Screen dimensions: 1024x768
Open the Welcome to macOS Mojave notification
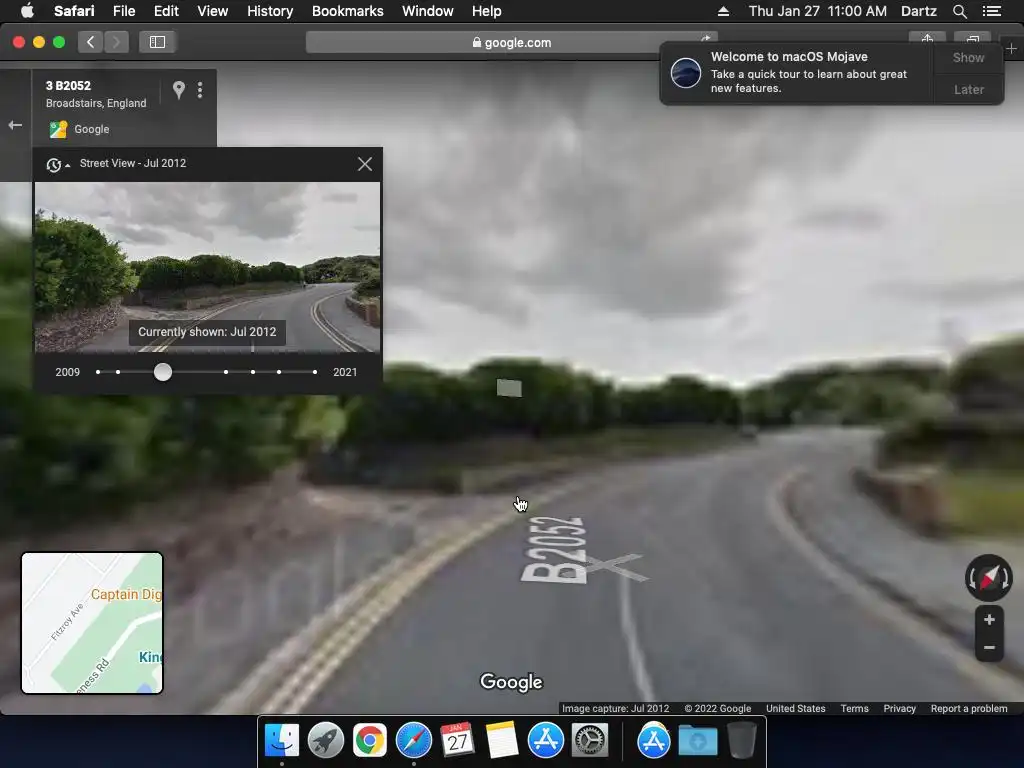(797, 72)
